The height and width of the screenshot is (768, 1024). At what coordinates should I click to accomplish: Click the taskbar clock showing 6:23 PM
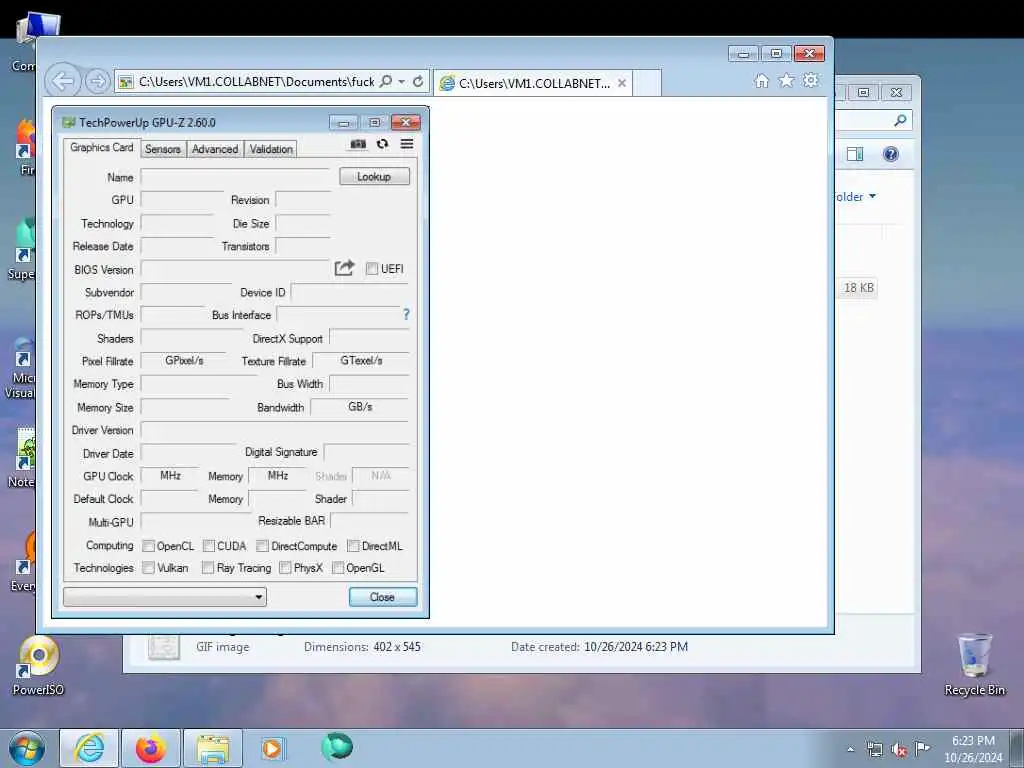(x=973, y=748)
